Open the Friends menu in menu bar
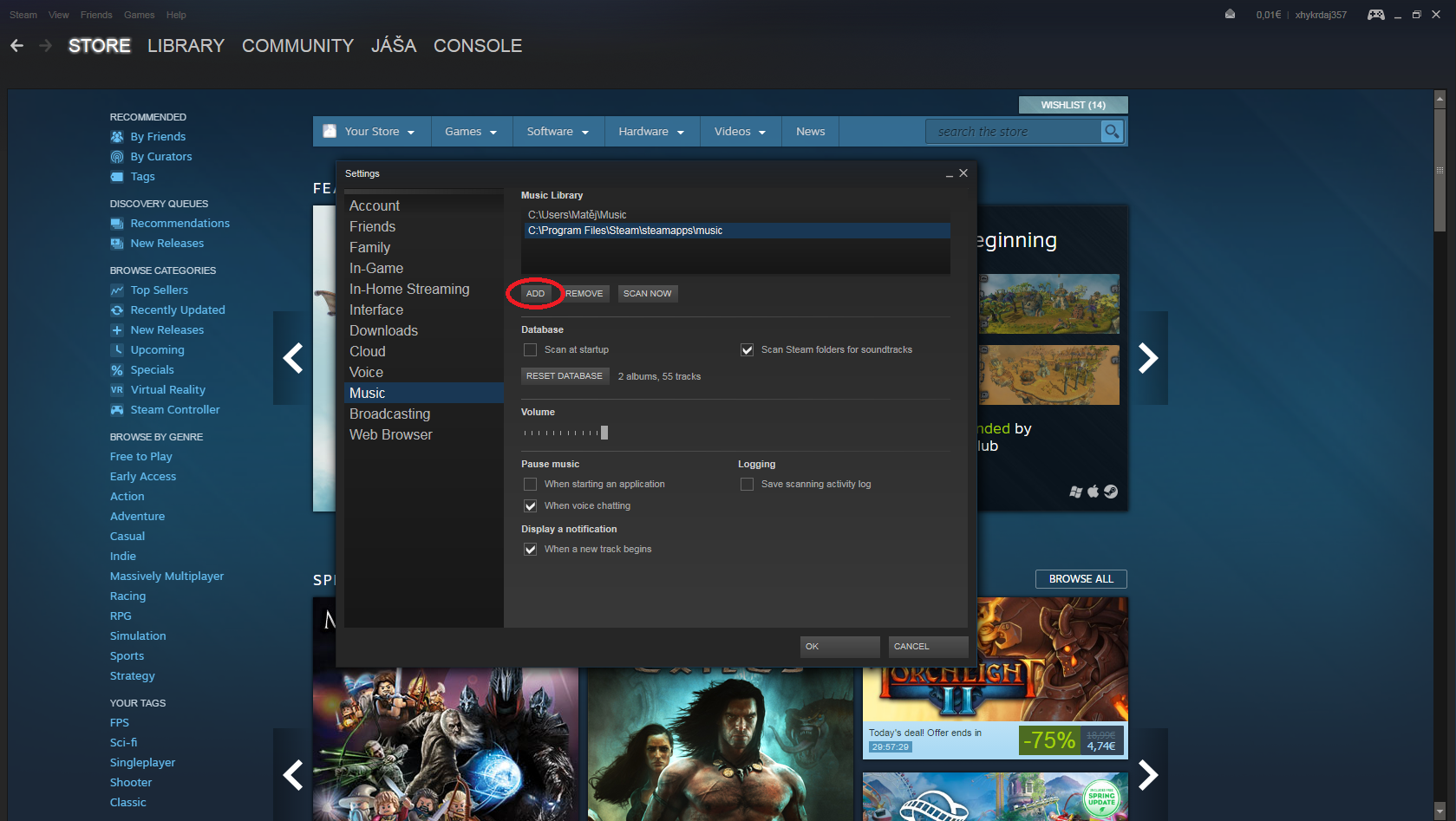1456x821 pixels. [x=96, y=15]
